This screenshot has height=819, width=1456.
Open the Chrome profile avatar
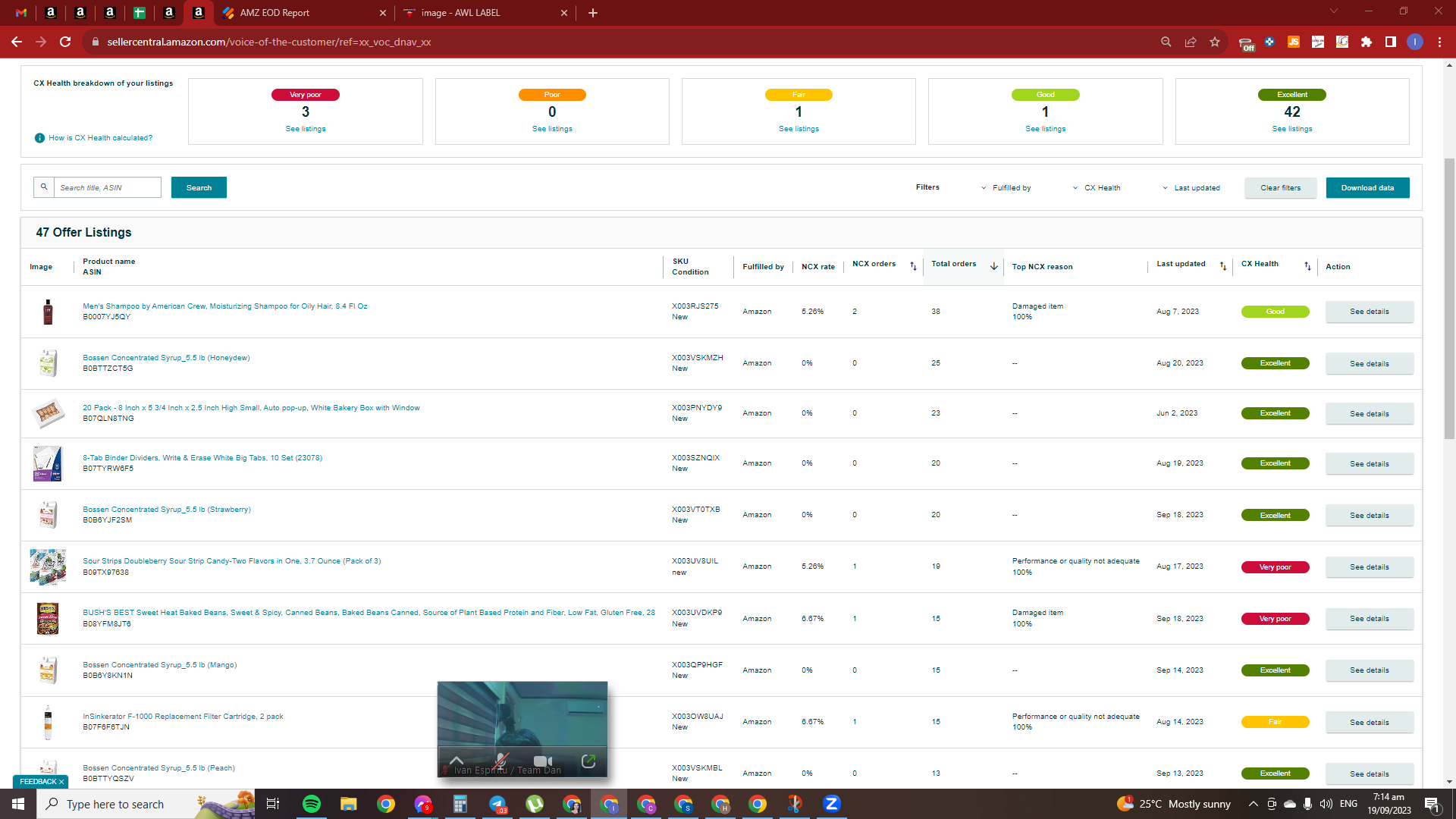click(x=1415, y=42)
